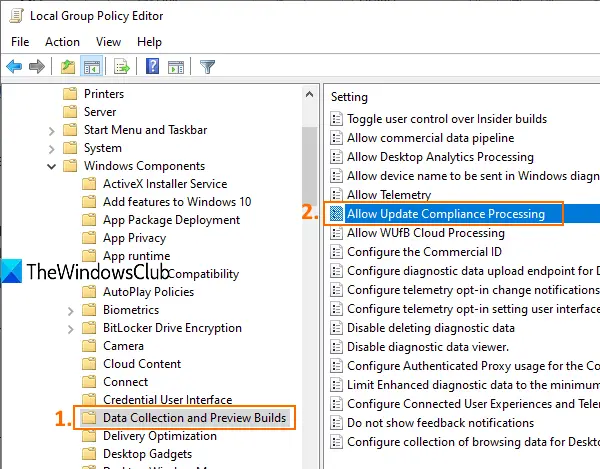Click the Forward arrow toolbar icon

tap(37, 67)
